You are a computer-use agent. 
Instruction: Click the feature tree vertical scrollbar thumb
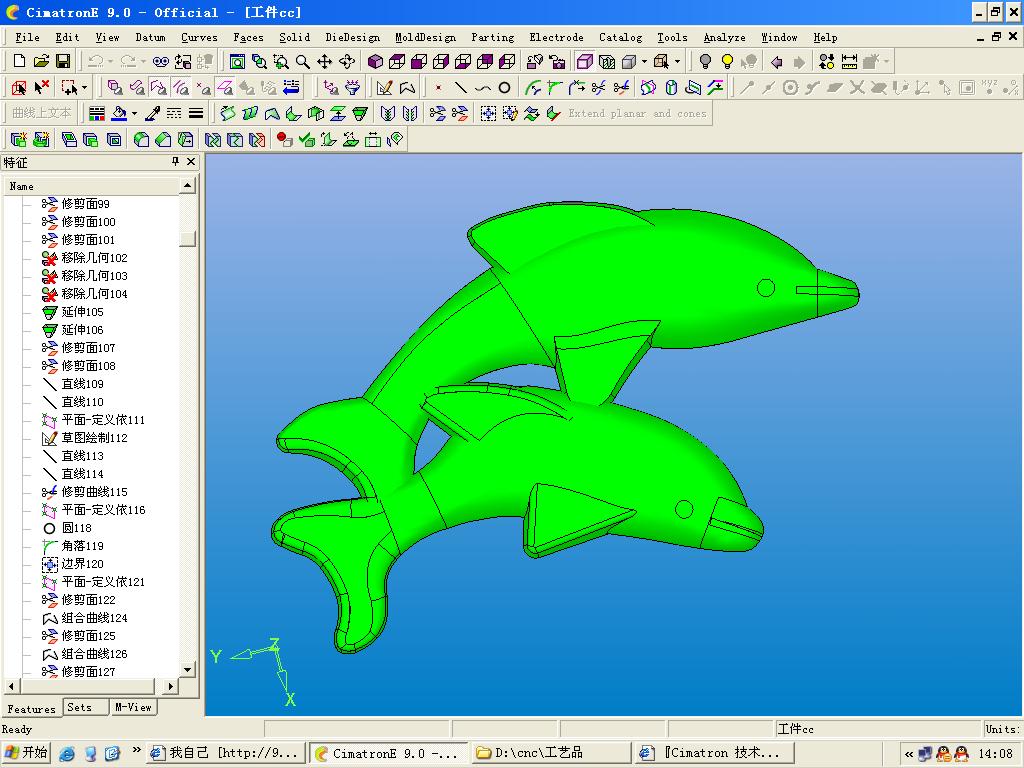[x=187, y=238]
